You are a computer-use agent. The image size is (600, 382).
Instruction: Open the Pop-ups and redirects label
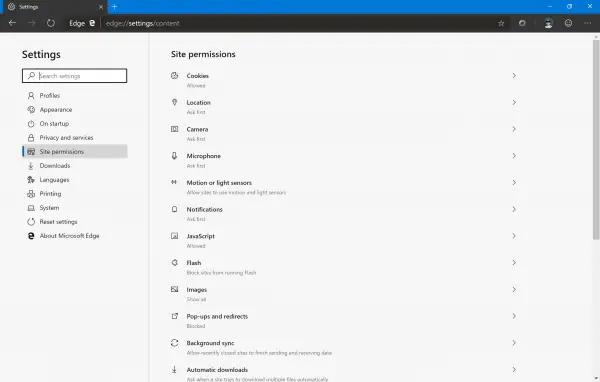click(217, 316)
